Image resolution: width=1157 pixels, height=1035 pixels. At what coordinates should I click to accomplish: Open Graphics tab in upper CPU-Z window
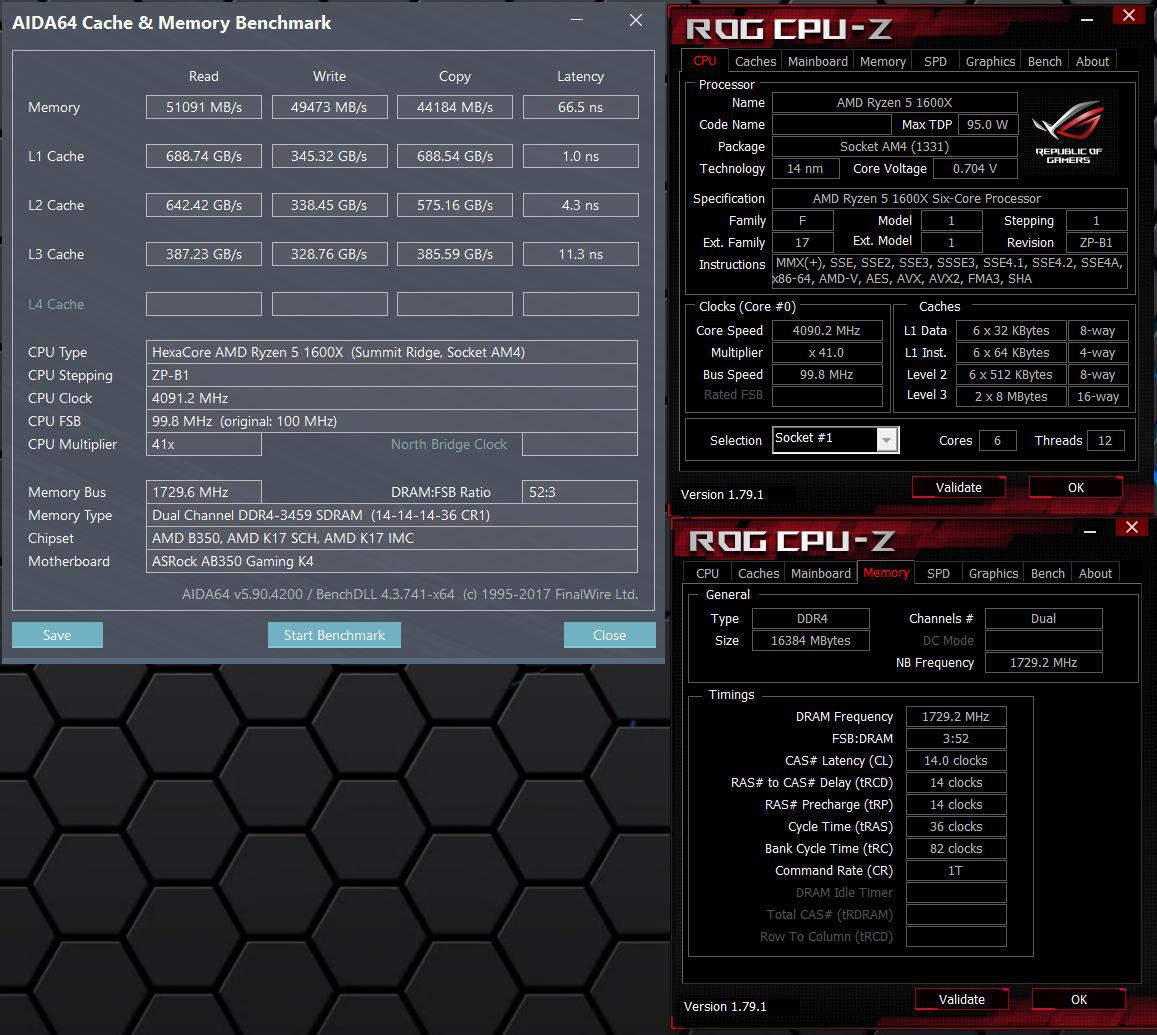pos(990,61)
